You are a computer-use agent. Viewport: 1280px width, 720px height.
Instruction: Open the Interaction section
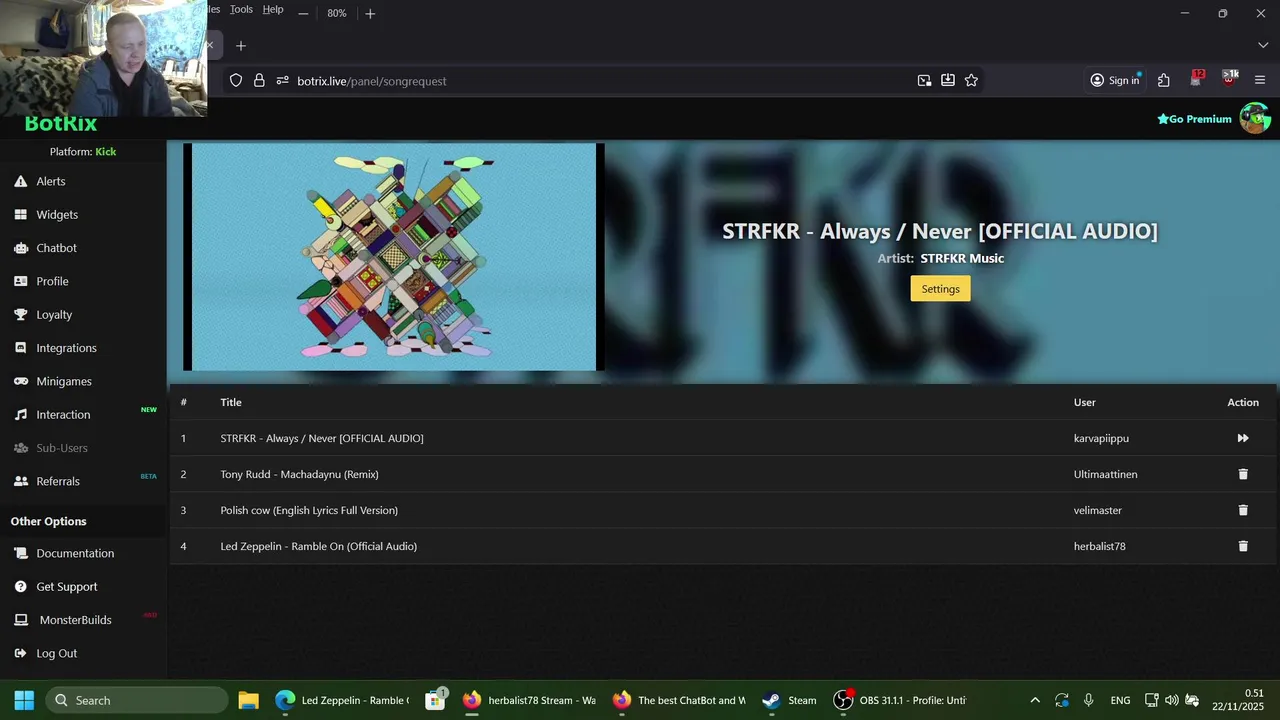pos(63,414)
